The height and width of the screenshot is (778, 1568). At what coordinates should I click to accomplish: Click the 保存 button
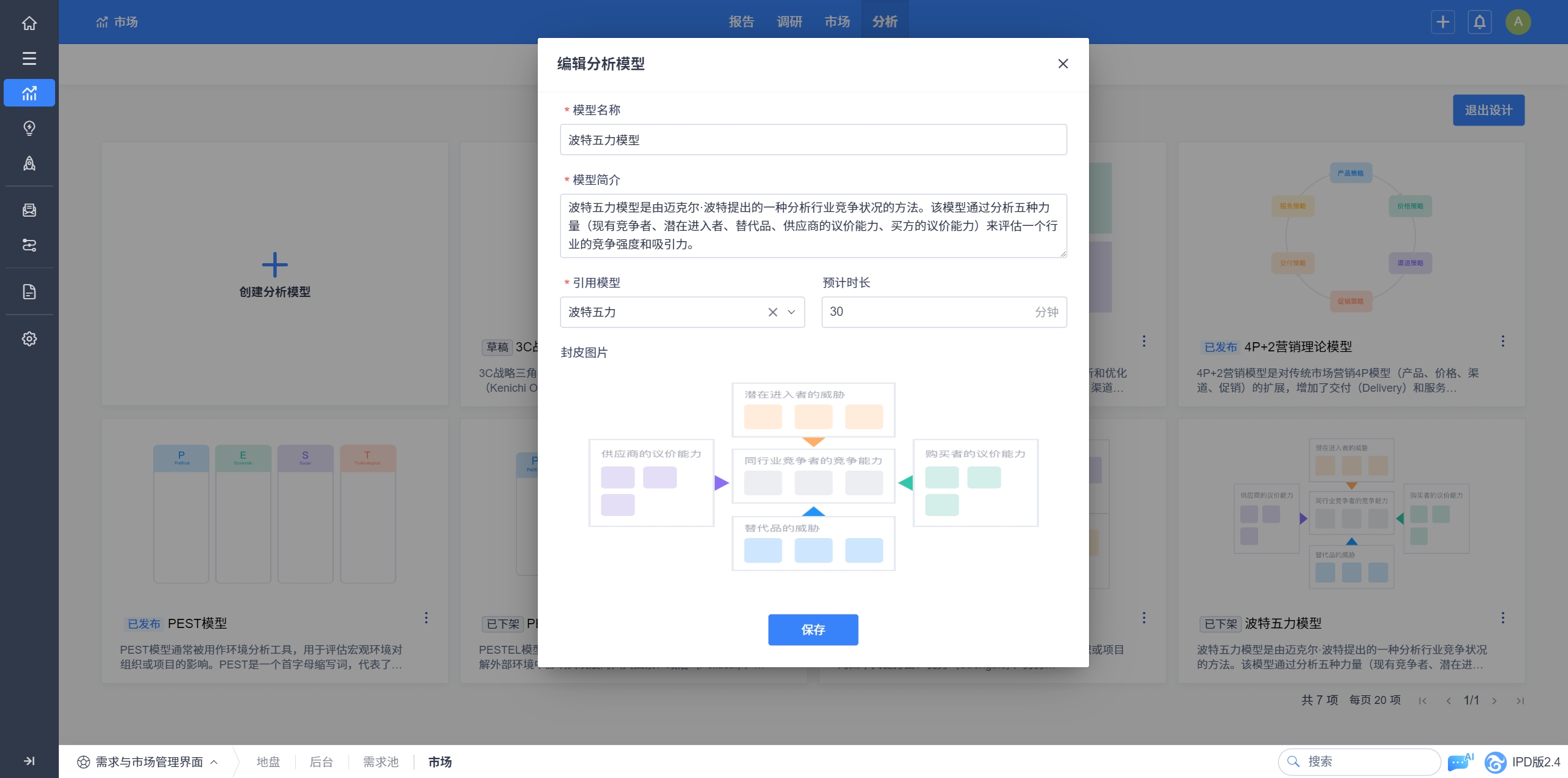813,630
